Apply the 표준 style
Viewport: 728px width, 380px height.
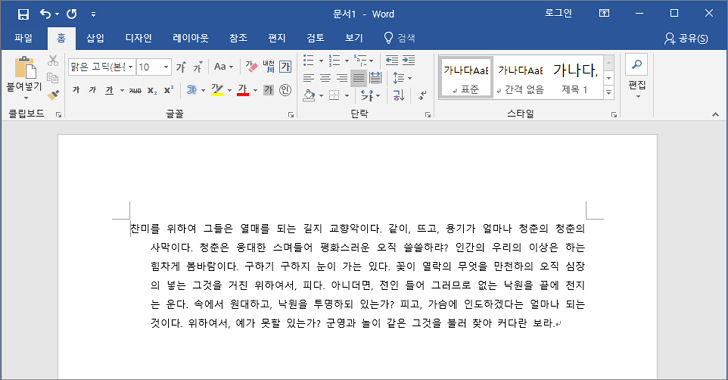[x=466, y=77]
